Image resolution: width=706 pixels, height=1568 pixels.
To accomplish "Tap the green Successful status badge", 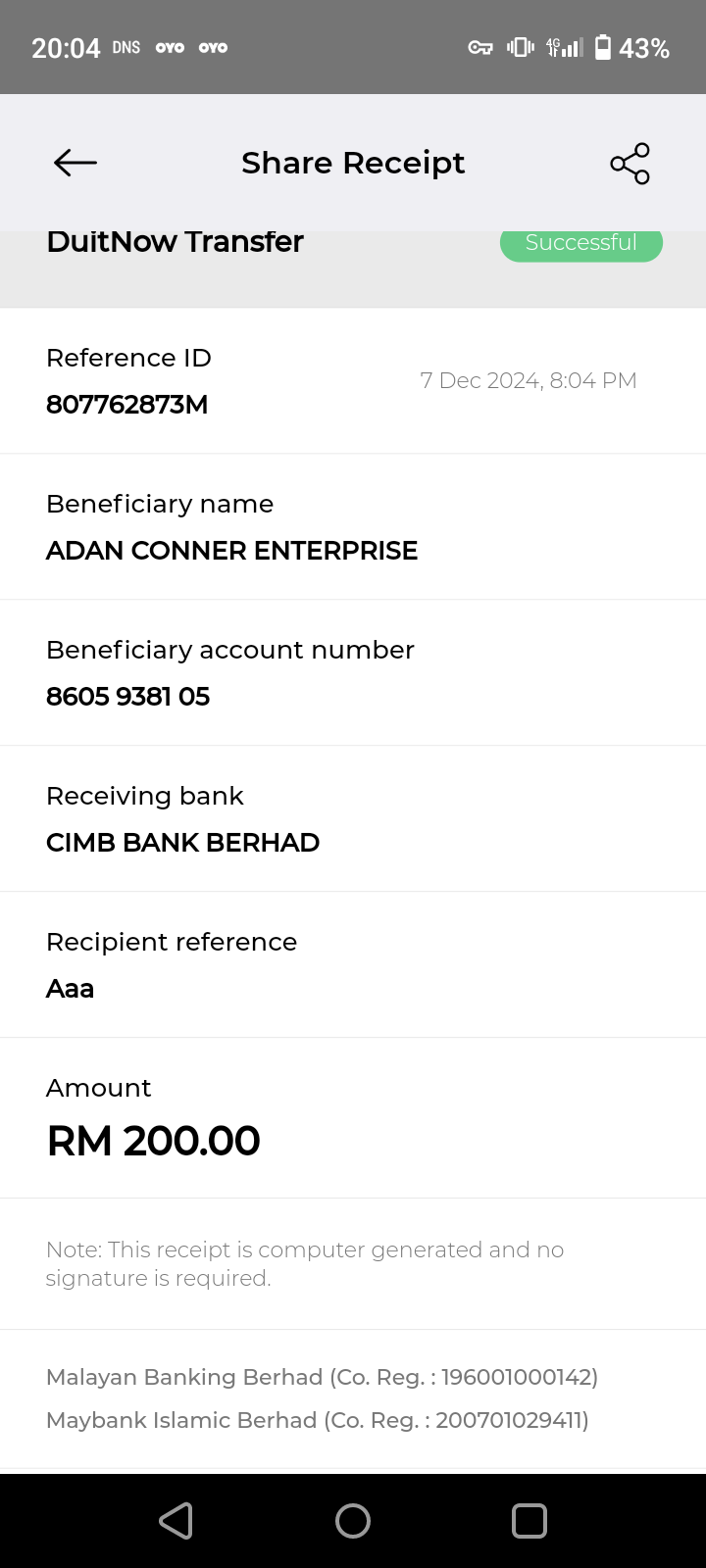I will pyautogui.click(x=580, y=244).
